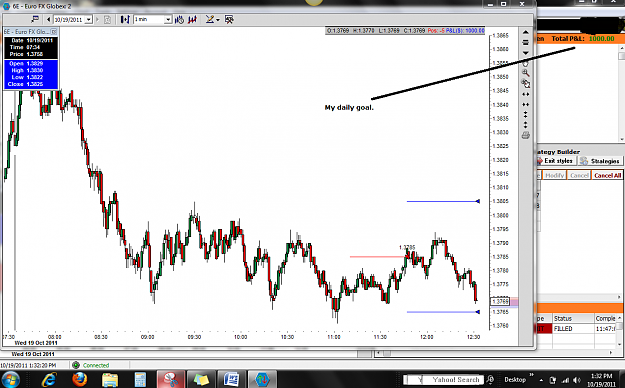Click the taskbar clock 1:32 PM
625x388 pixels.
pyautogui.click(x=601, y=380)
